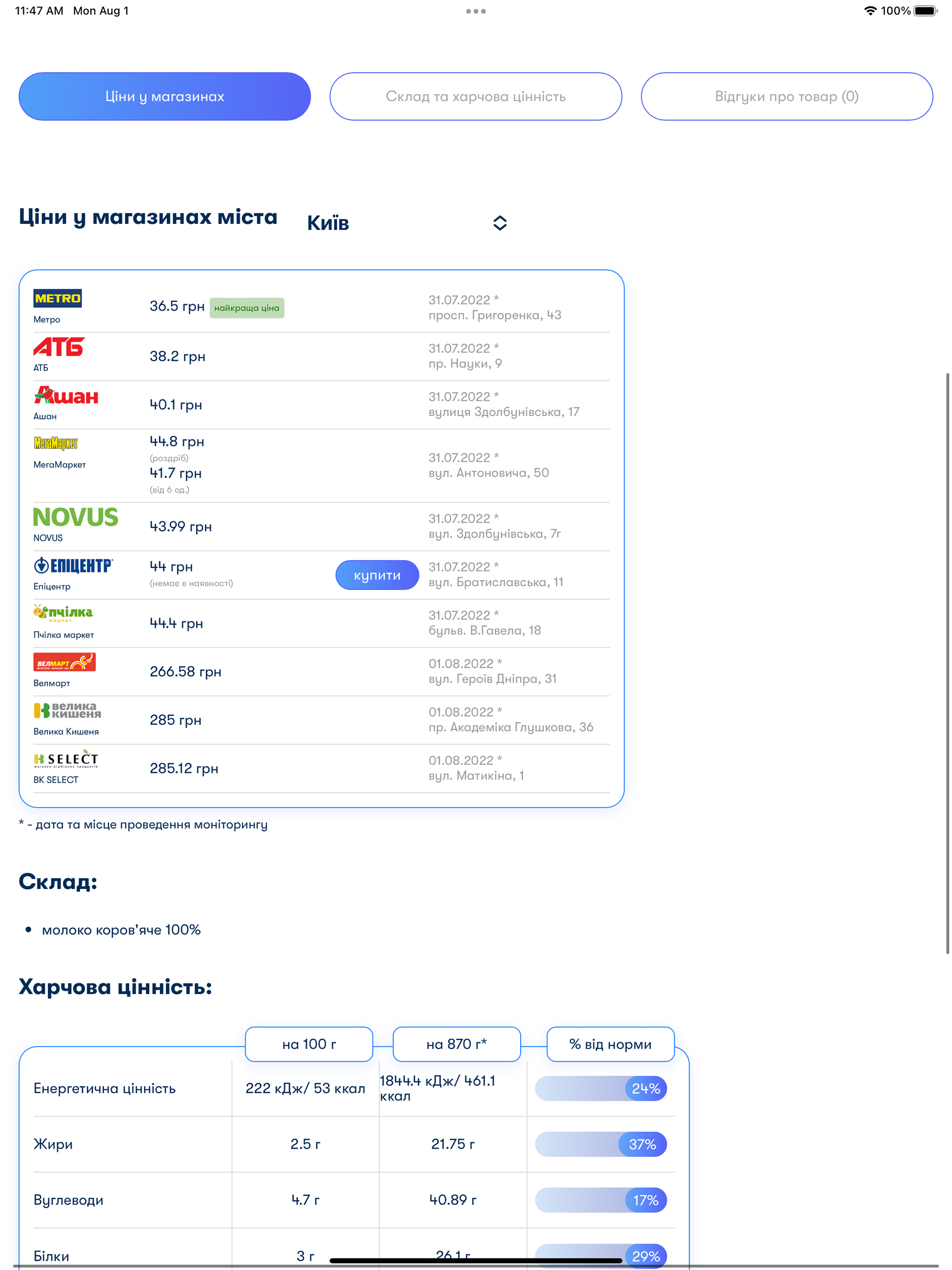Tap the address 'вул. Героїв Дніпра, 31'
The height and width of the screenshot is (1270, 952).
(x=492, y=679)
